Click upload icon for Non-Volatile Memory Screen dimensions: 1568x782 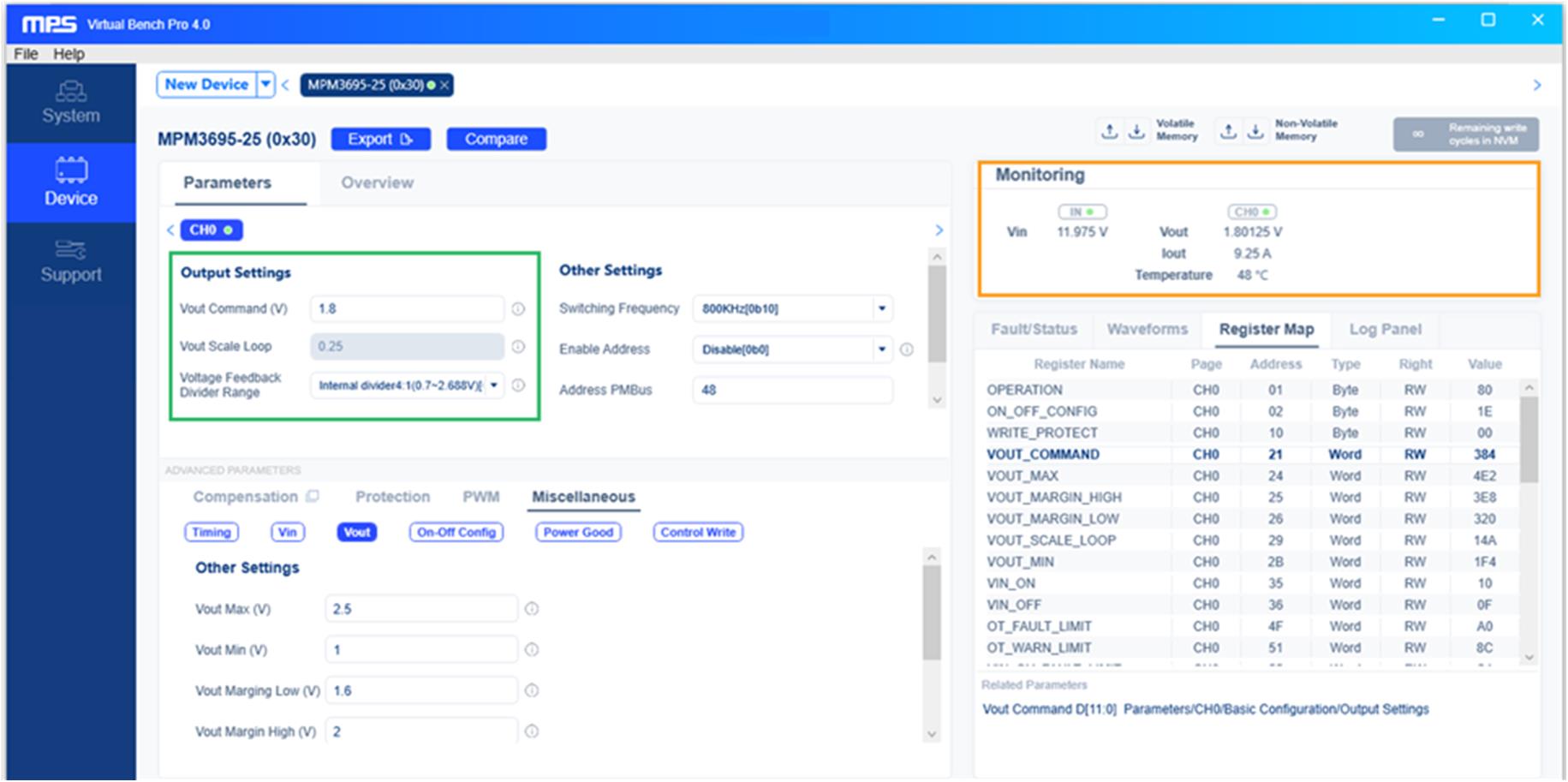tap(1228, 131)
